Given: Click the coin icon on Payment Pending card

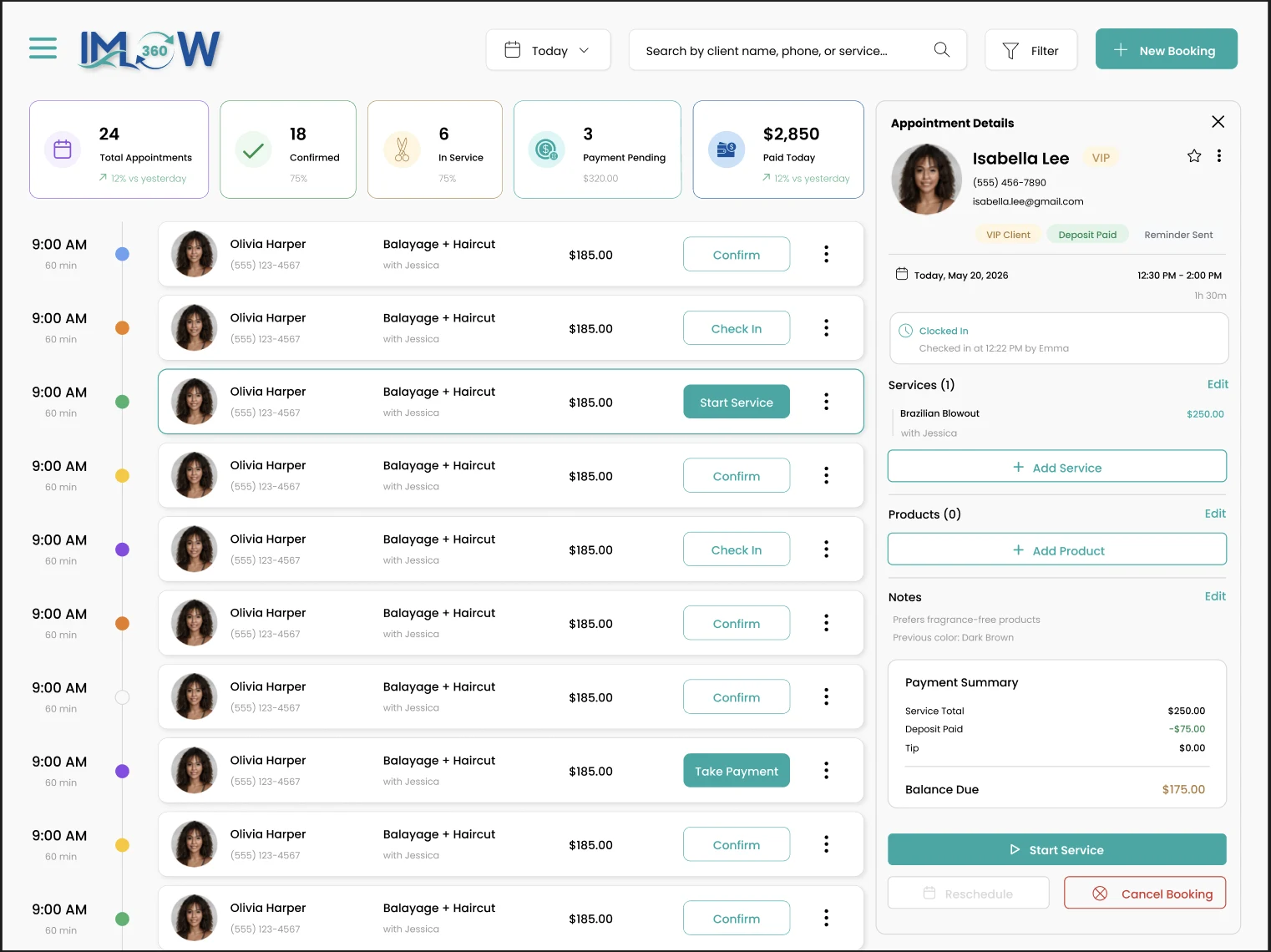Looking at the screenshot, I should (546, 149).
